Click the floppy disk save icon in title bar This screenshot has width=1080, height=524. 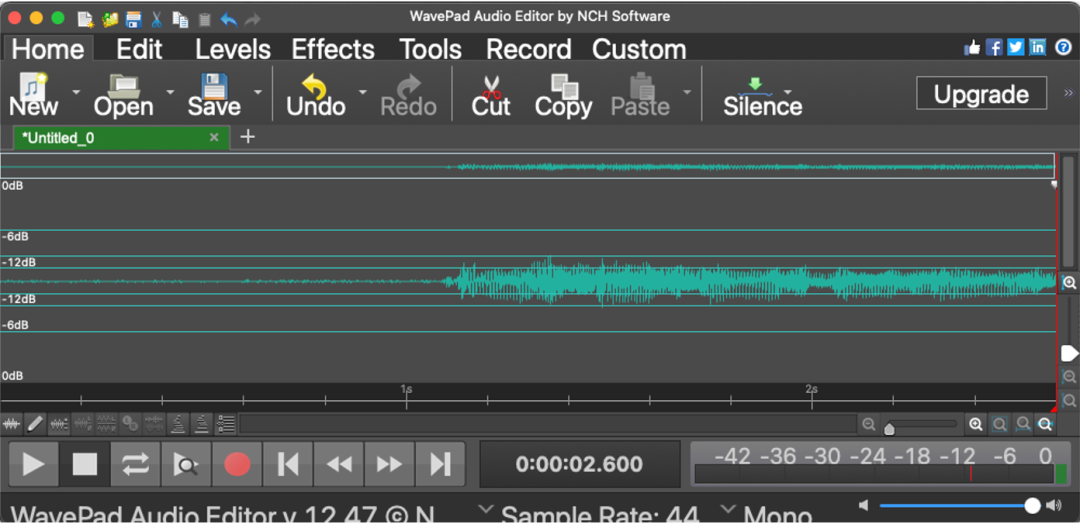(134, 19)
